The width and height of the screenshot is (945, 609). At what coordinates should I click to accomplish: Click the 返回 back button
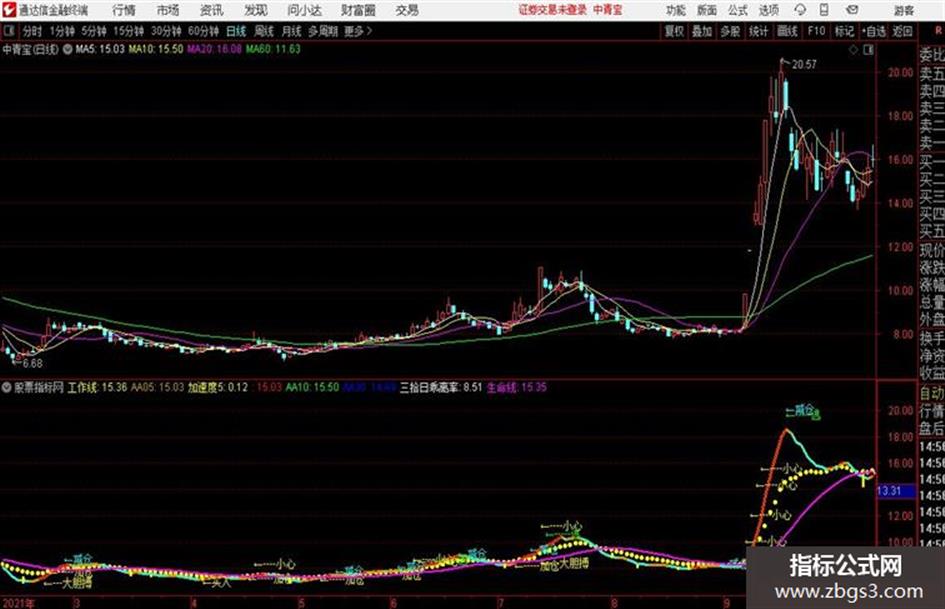pos(902,31)
